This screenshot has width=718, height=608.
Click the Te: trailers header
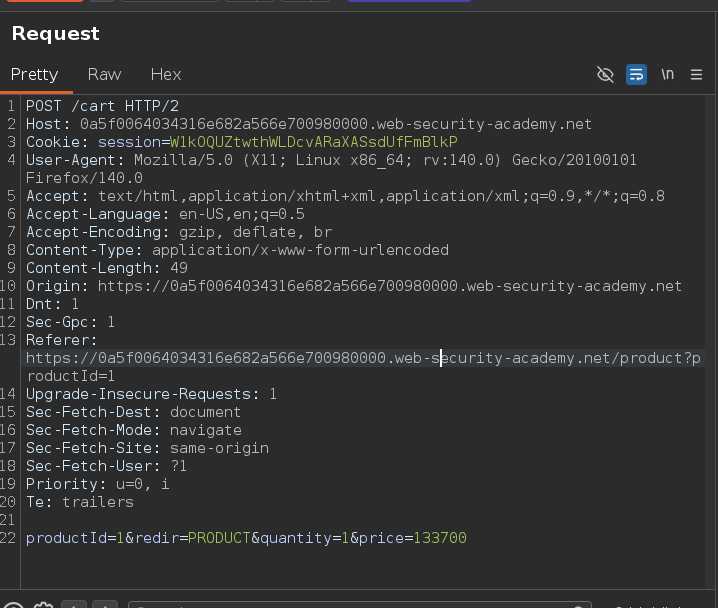click(x=80, y=502)
